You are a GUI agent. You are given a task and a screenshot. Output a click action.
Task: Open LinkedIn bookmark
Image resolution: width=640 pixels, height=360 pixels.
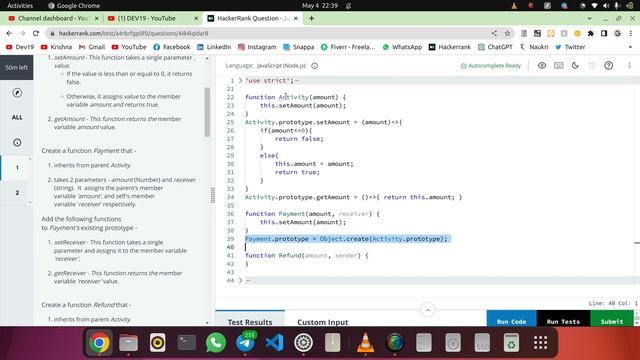click(214, 47)
